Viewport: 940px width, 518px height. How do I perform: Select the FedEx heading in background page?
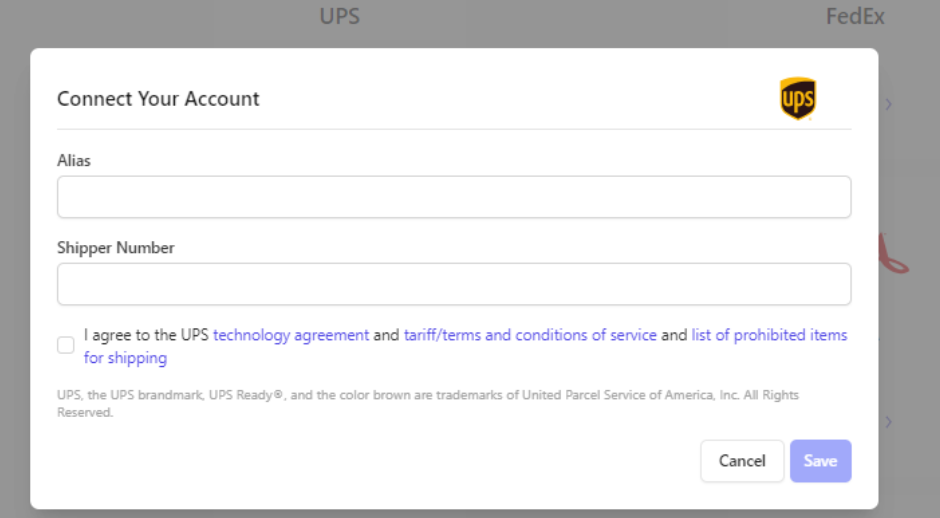tap(855, 16)
